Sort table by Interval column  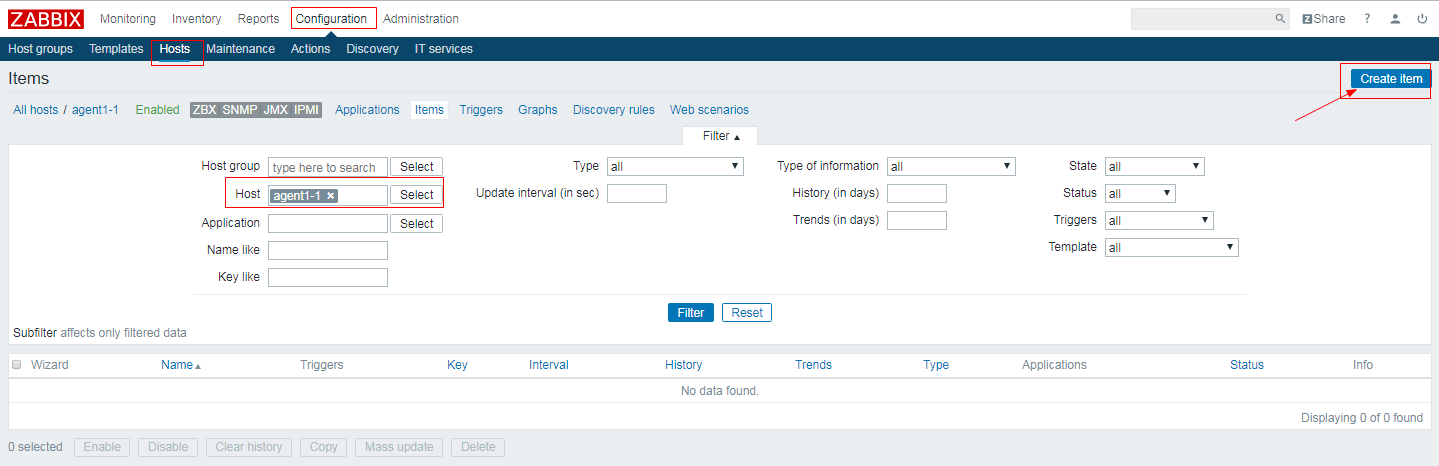[549, 365]
